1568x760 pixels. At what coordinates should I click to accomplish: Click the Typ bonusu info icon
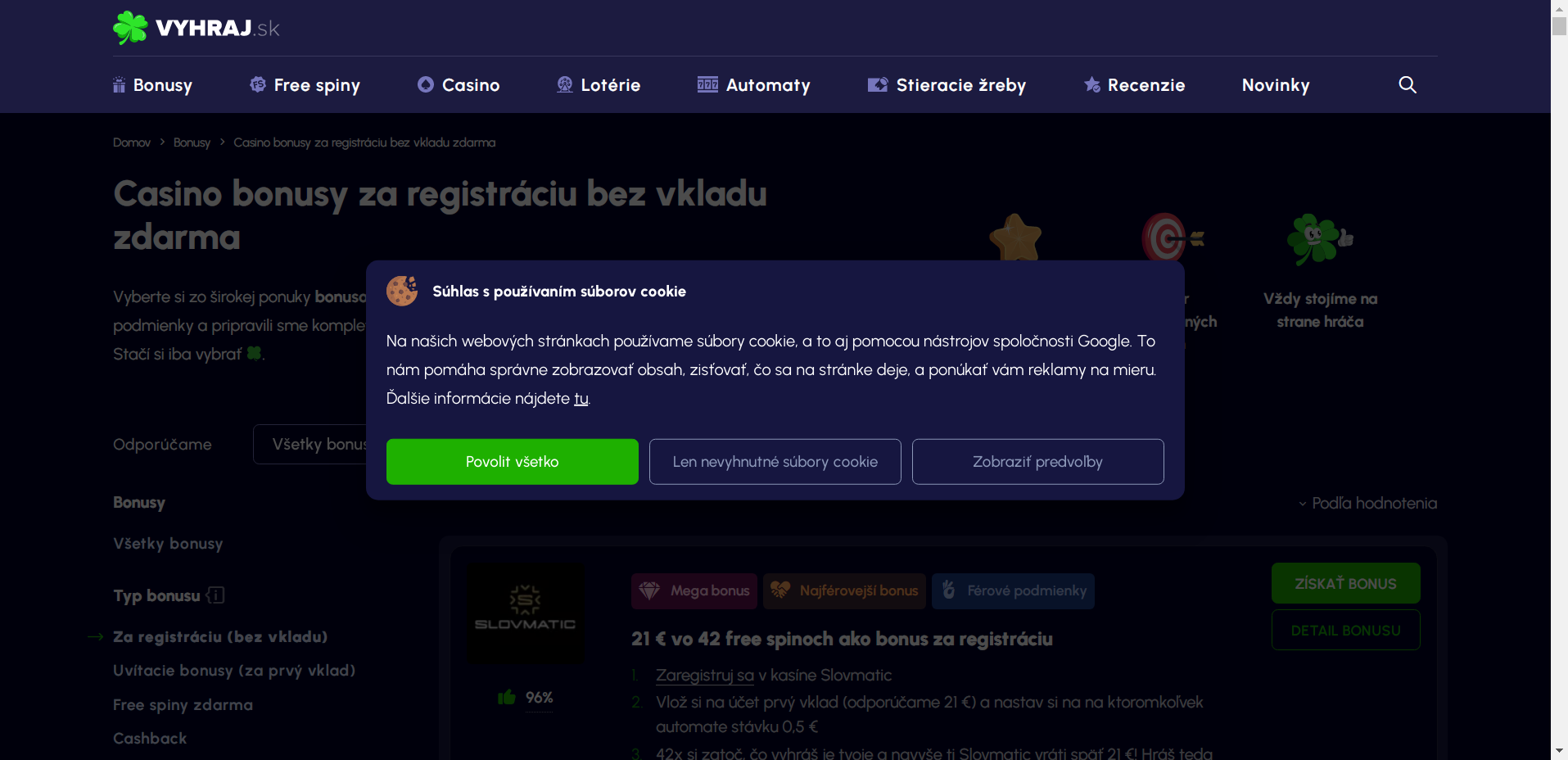215,595
